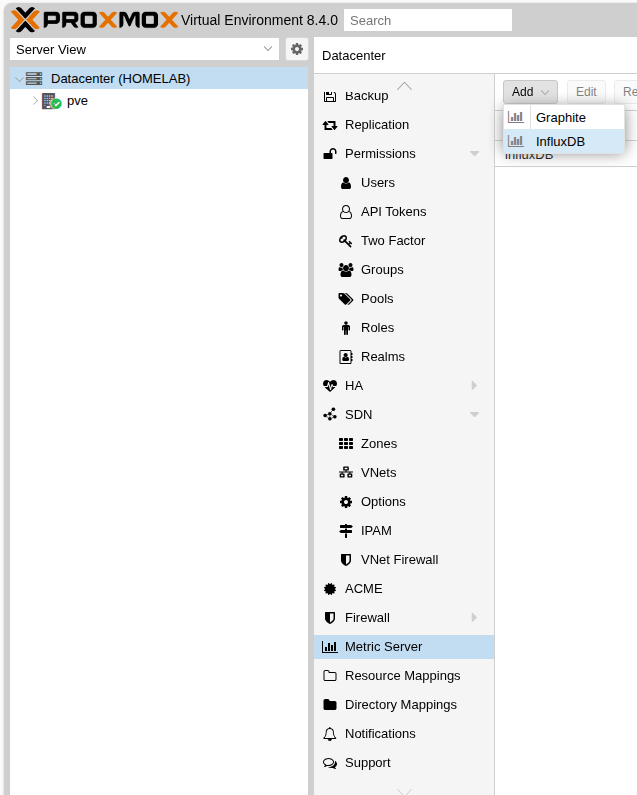Click the Permissions unlock icon
The height and width of the screenshot is (795, 637).
(x=330, y=154)
